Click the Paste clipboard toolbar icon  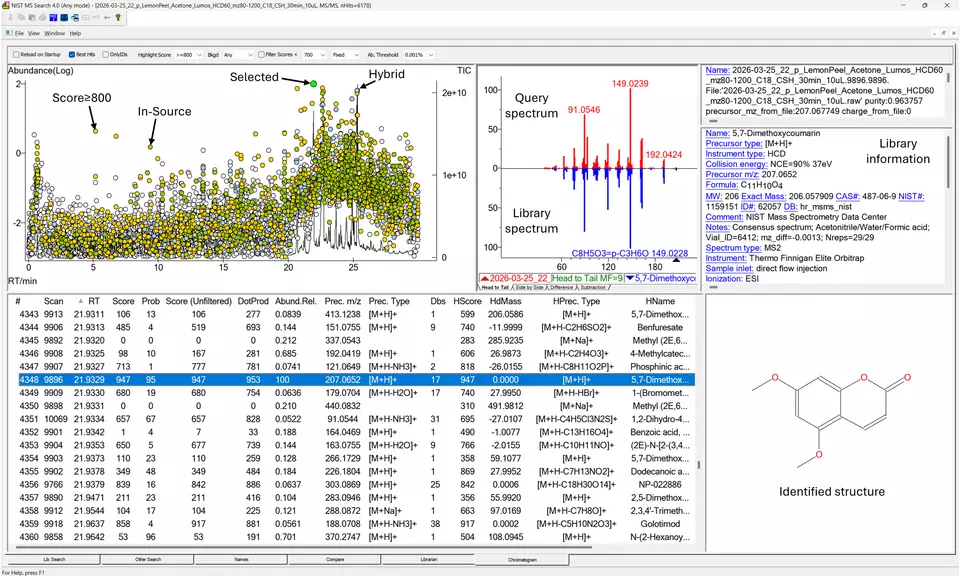(x=32, y=18)
